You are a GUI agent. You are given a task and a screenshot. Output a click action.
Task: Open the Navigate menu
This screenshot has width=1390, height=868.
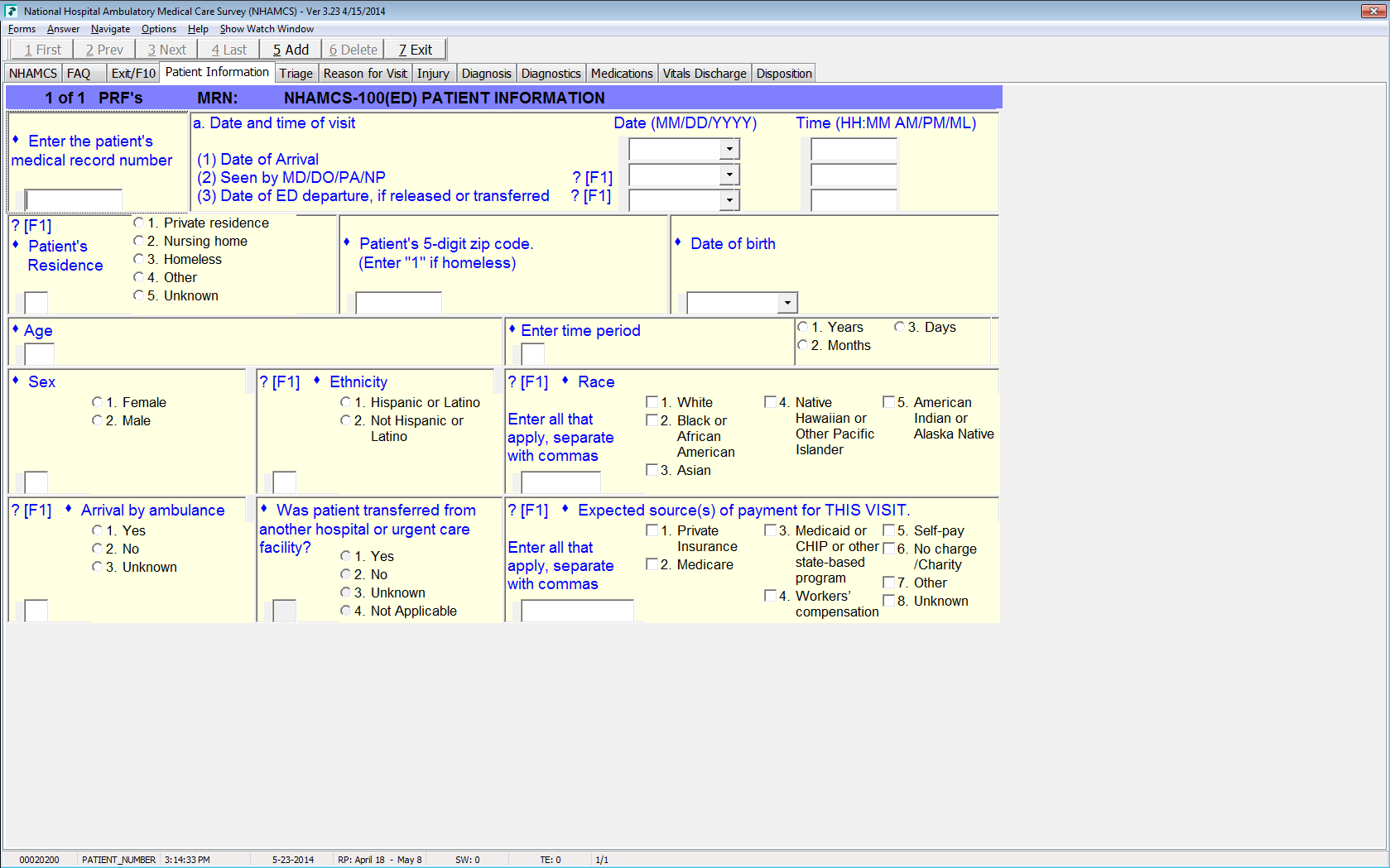tap(110, 29)
